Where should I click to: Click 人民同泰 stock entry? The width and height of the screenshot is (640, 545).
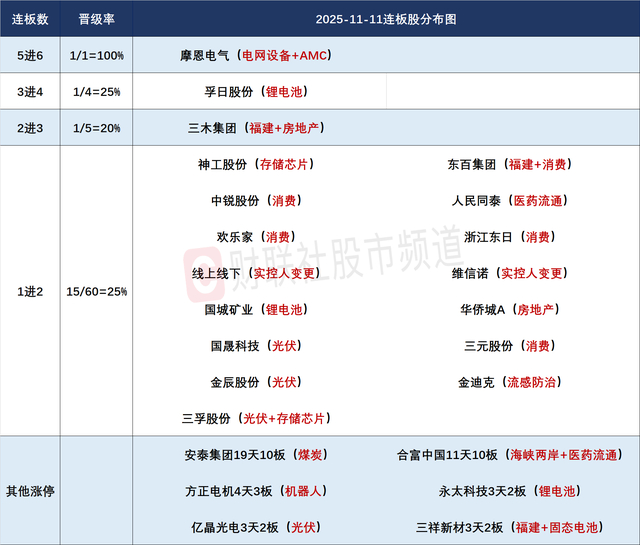point(509,201)
